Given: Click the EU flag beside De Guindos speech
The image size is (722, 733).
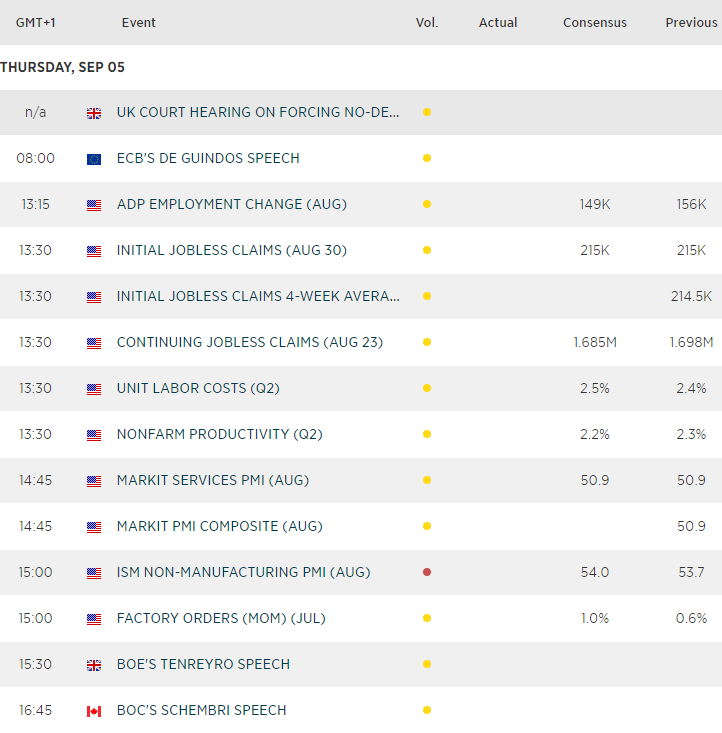Looking at the screenshot, I should point(94,159).
